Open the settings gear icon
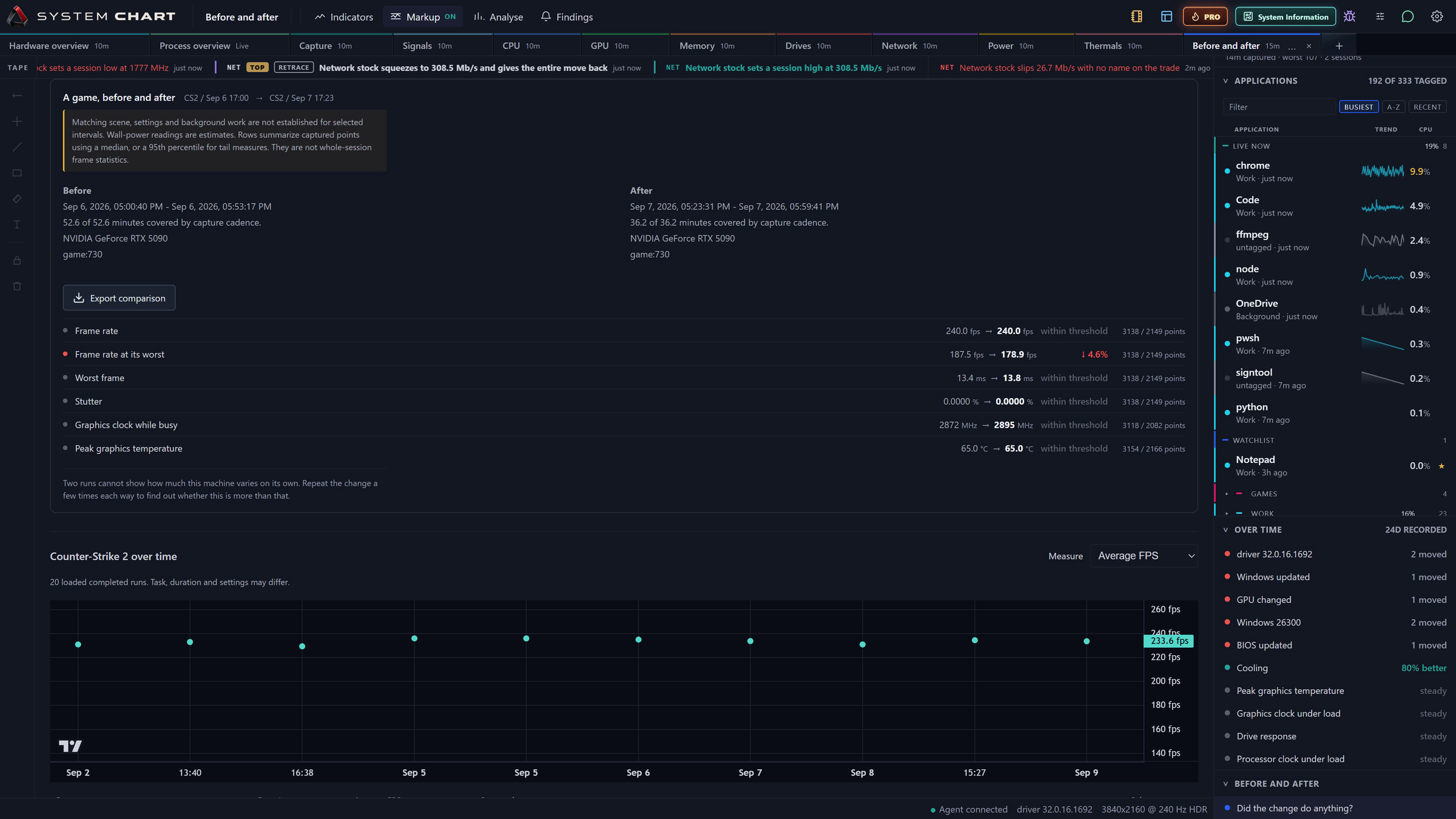This screenshot has width=1456, height=819. tap(1437, 17)
